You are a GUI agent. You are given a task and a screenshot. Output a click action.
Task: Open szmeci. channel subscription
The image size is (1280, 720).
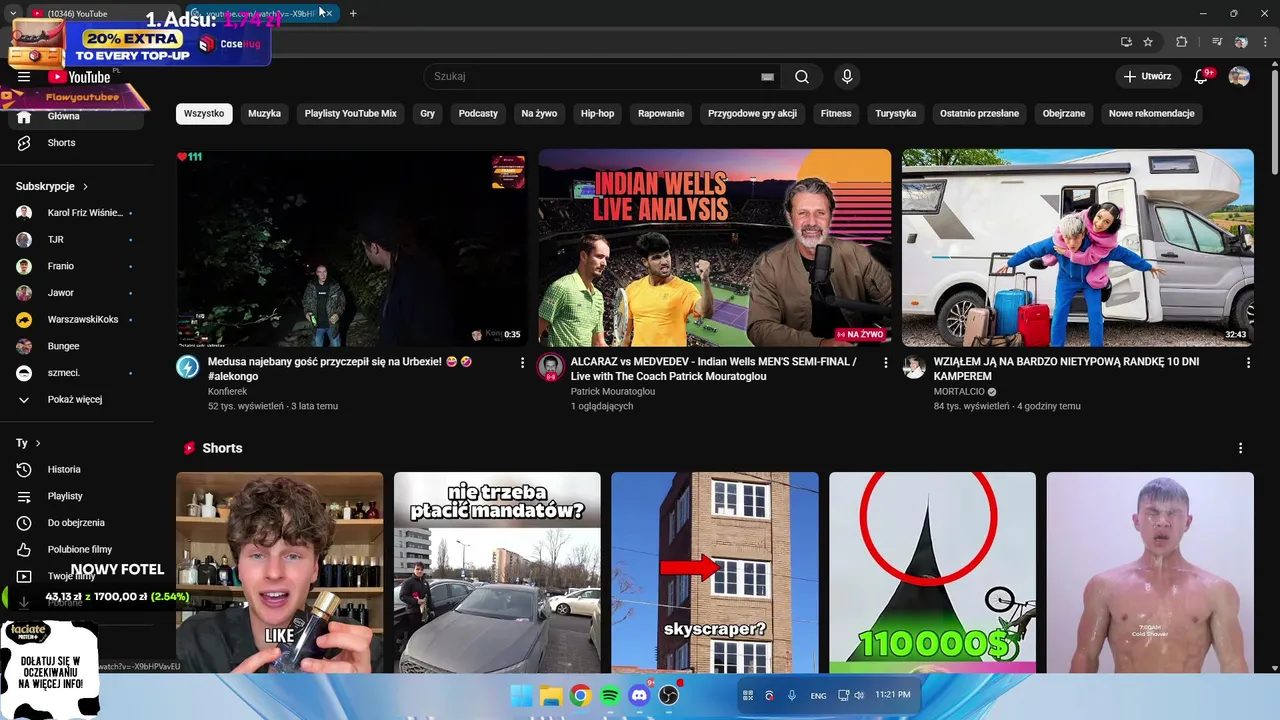pyautogui.click(x=77, y=373)
